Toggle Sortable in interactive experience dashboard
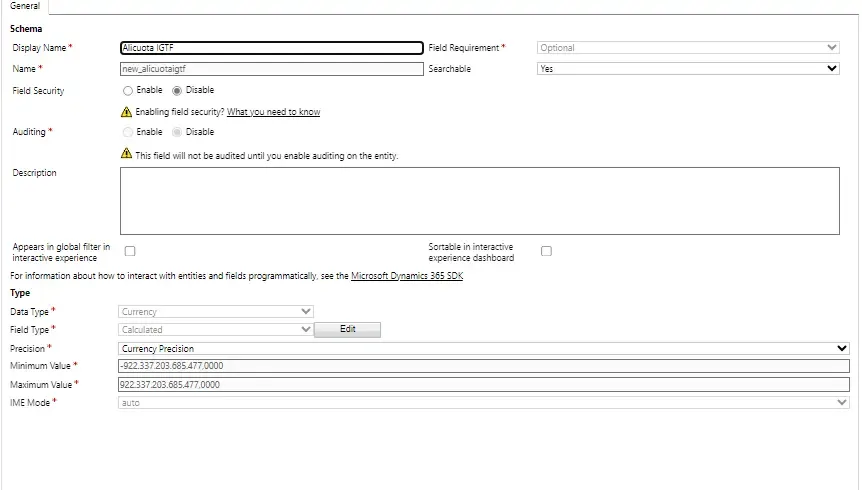This screenshot has width=862, height=490. pos(546,251)
